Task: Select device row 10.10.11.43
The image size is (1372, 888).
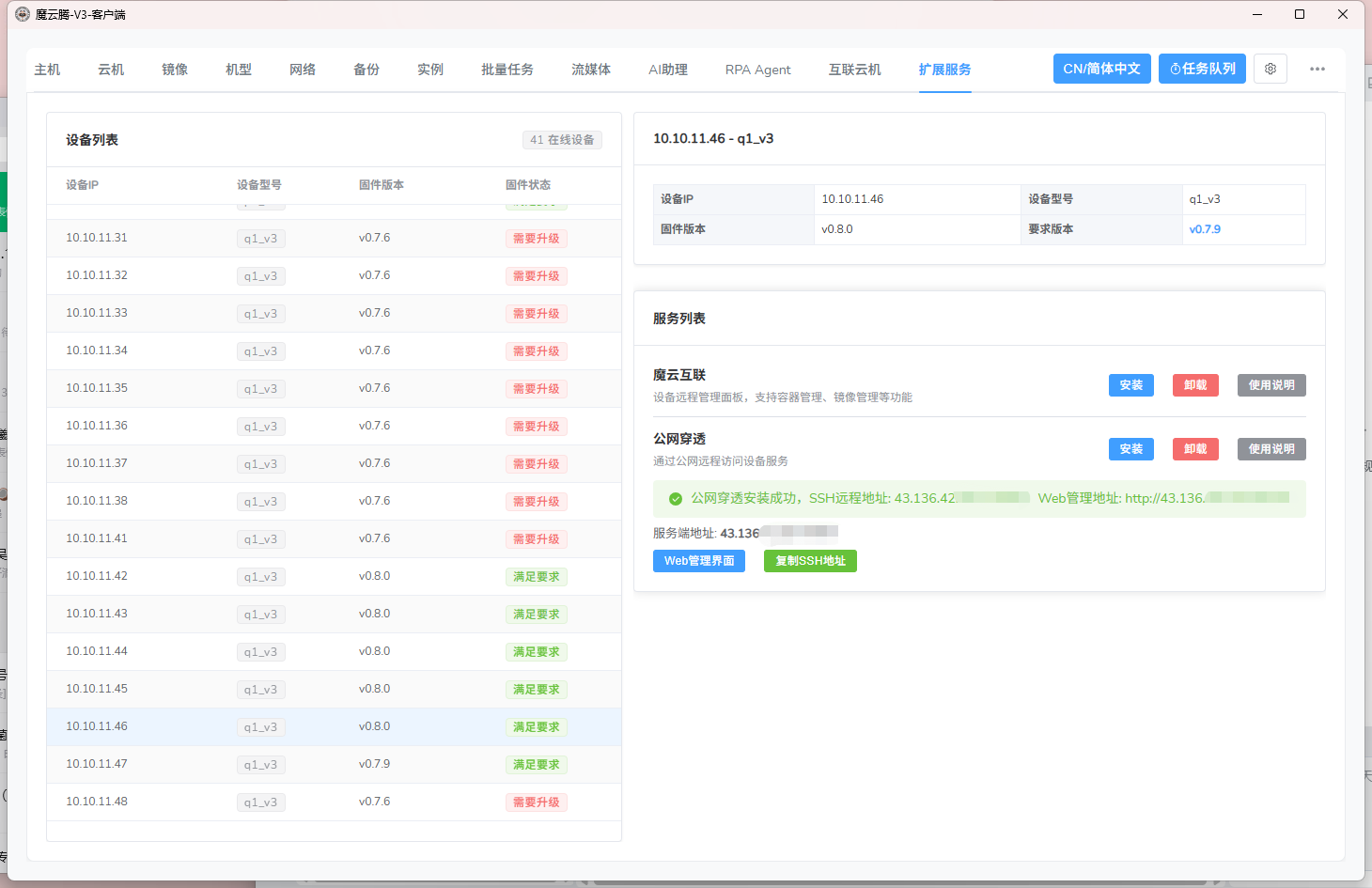Action: (x=334, y=615)
